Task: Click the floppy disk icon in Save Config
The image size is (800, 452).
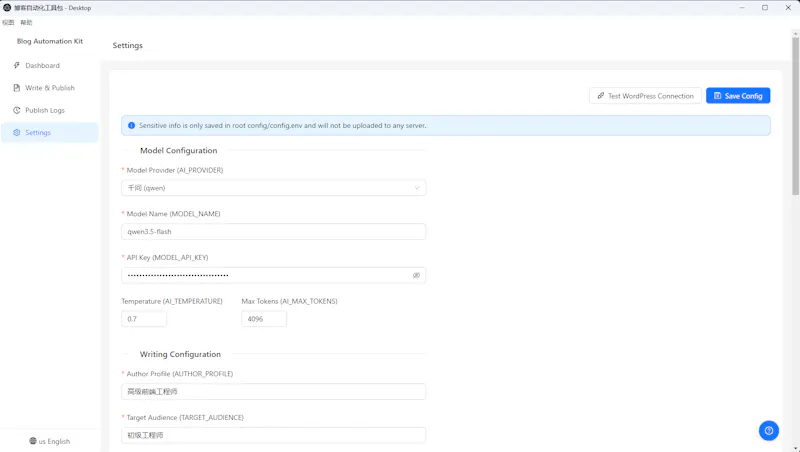Action: [x=717, y=96]
